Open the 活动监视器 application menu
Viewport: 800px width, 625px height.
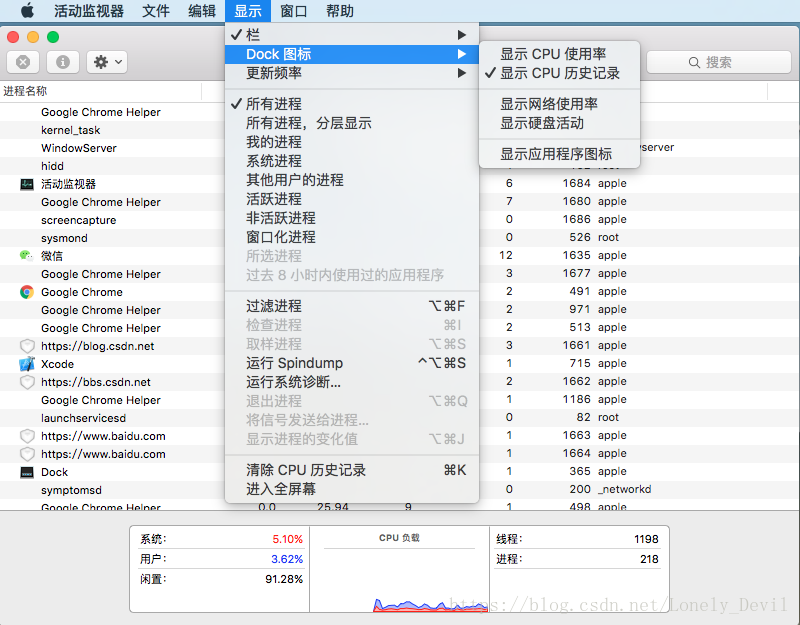click(89, 11)
